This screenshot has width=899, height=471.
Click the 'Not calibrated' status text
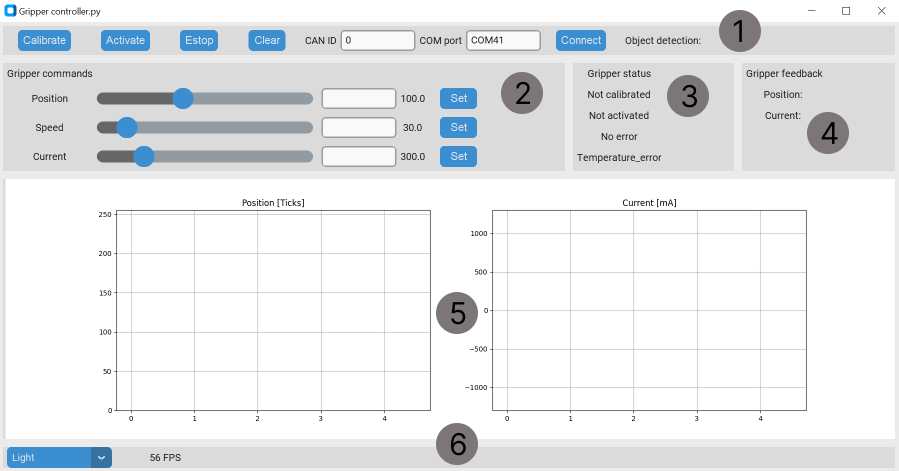point(619,94)
